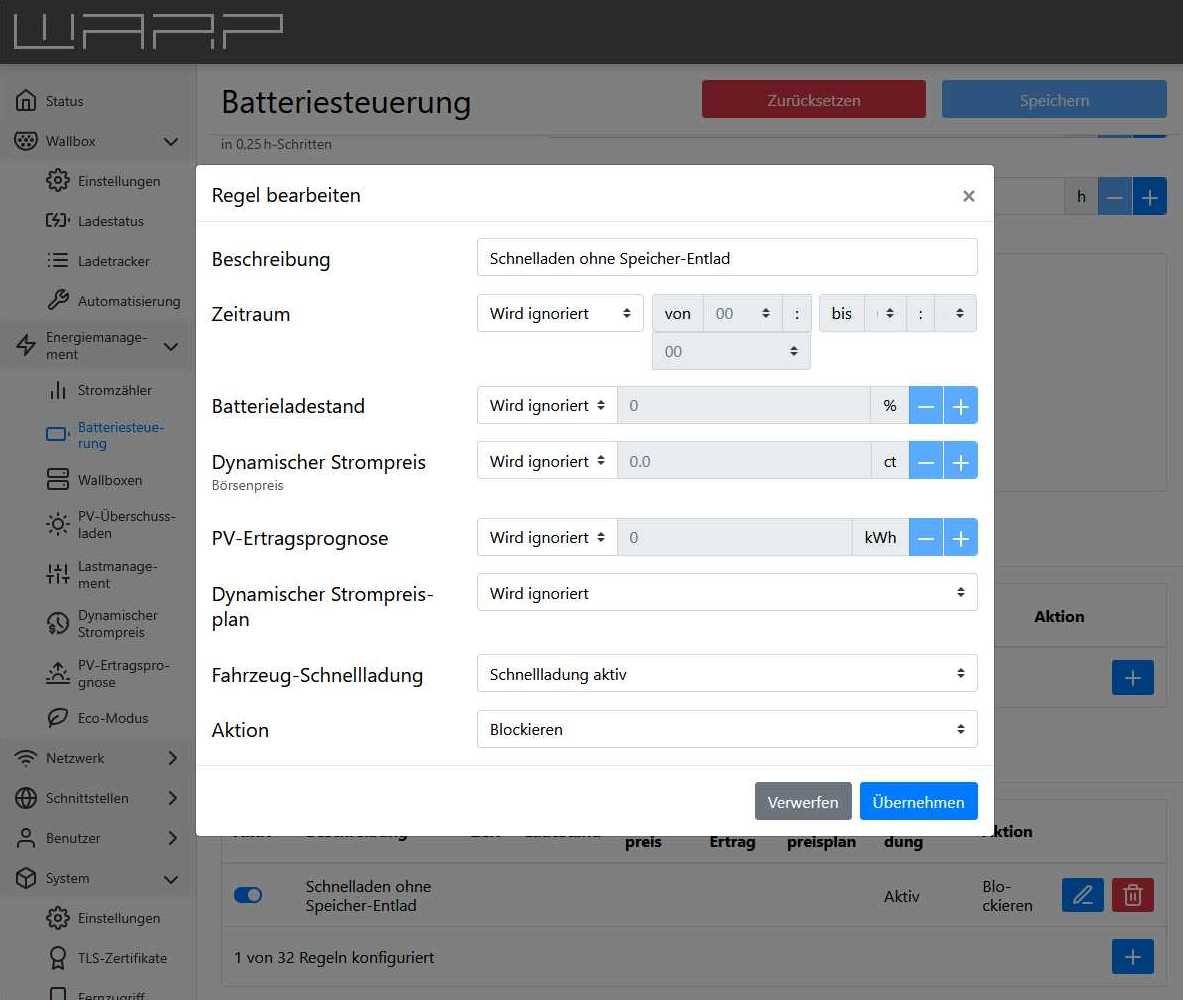Go to Status in the sidebar
This screenshot has width=1183, height=1000.
64,101
